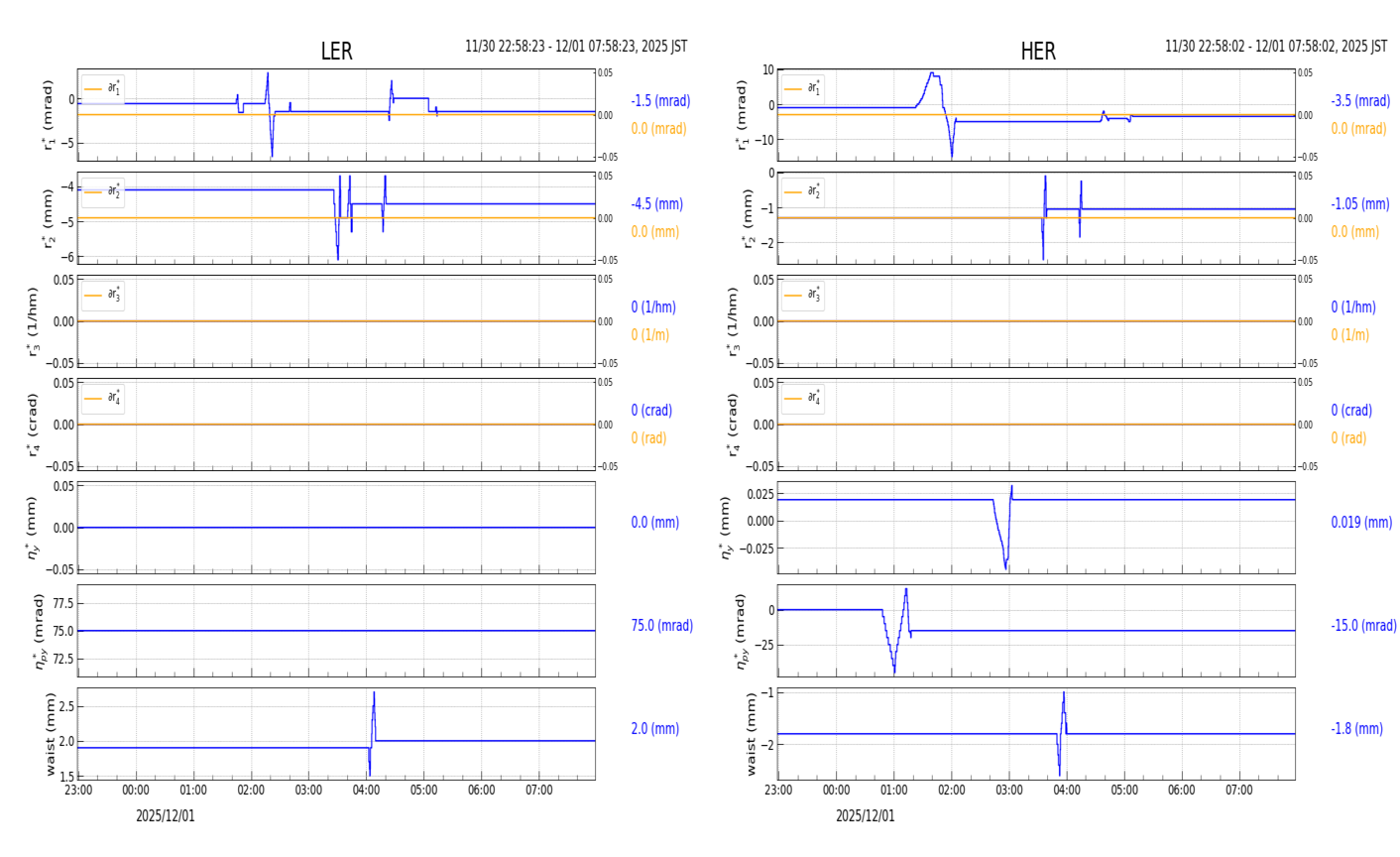Click the LER 0 (crad) readout
The image size is (1400, 857).
click(651, 411)
